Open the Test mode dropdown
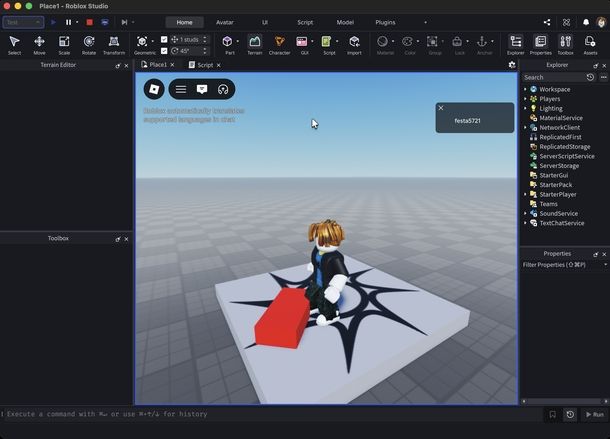The image size is (610, 439). [x=23, y=22]
